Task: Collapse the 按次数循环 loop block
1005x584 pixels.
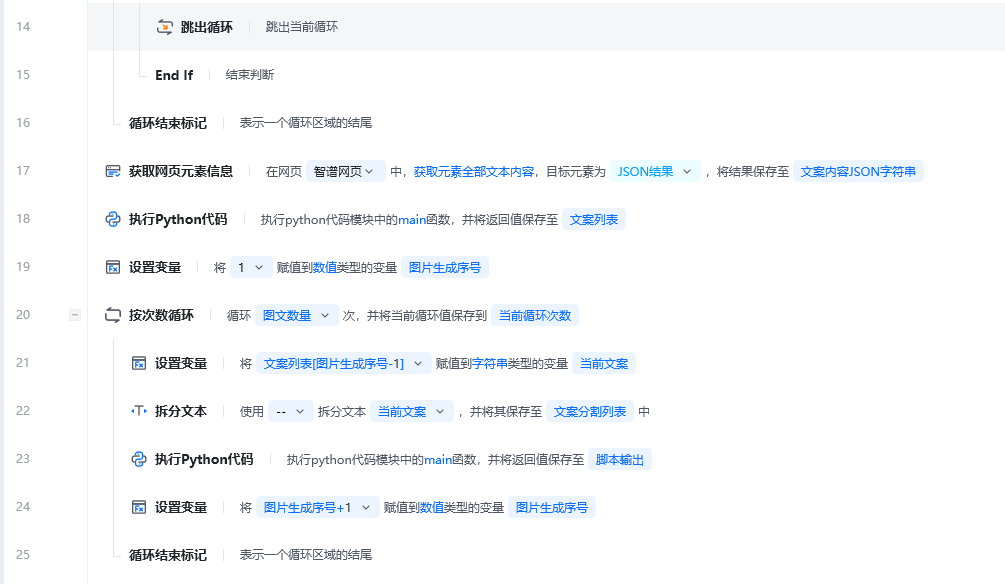Action: [74, 314]
